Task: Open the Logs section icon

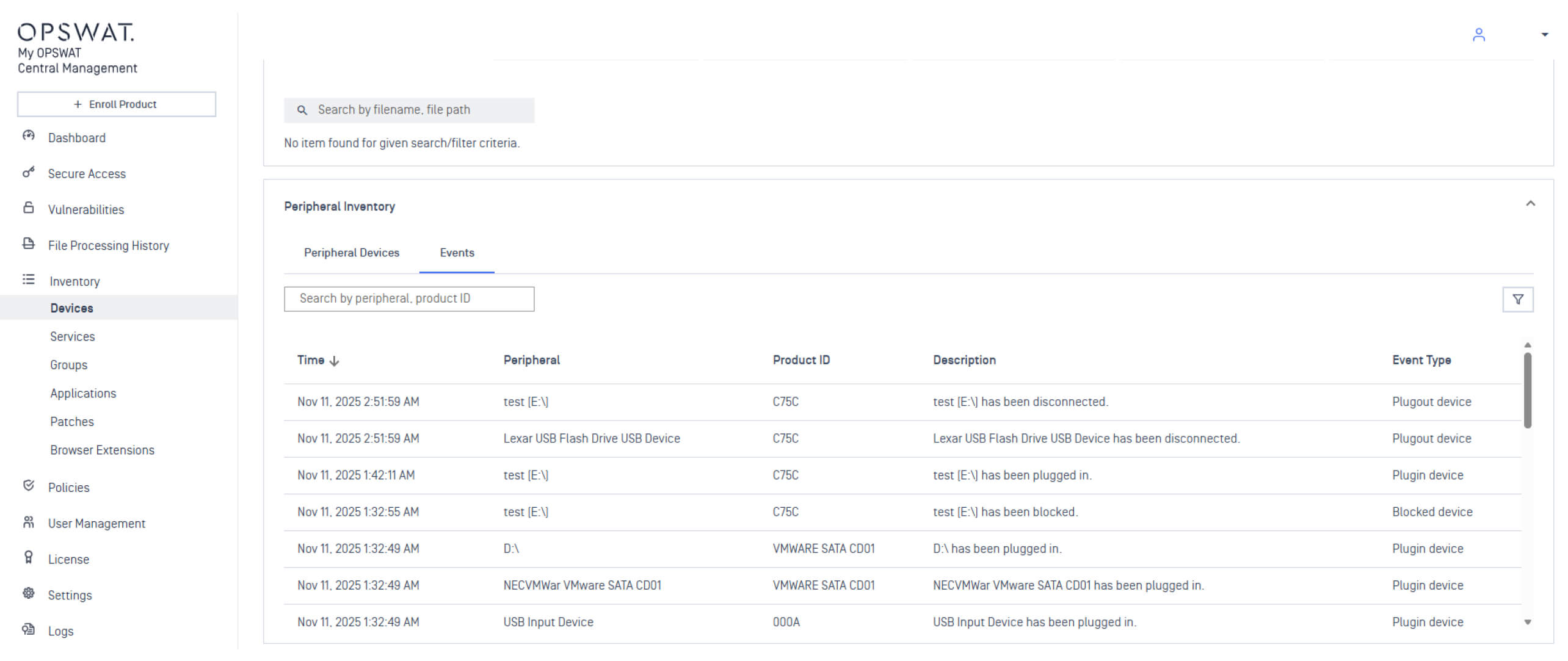Action: 28,629
